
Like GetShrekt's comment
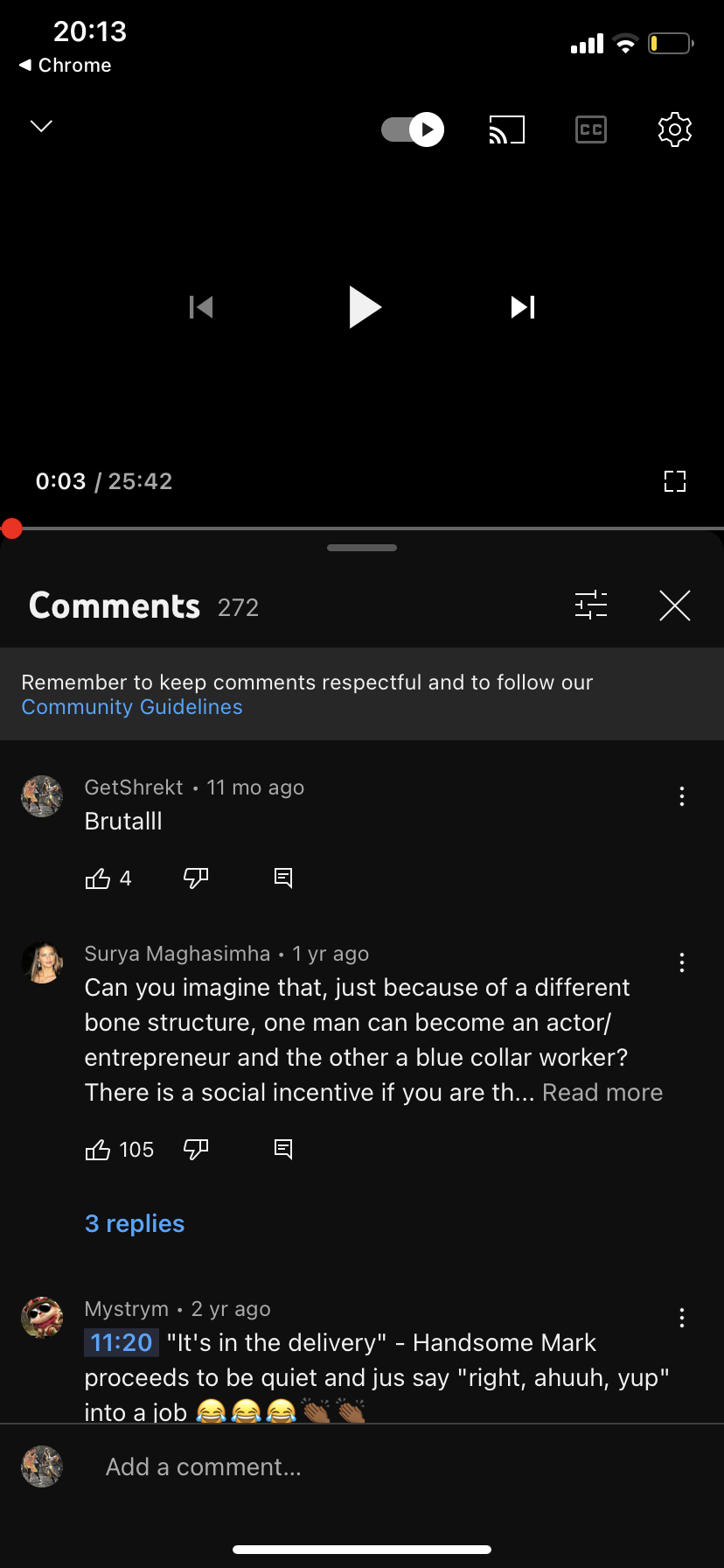coord(97,878)
